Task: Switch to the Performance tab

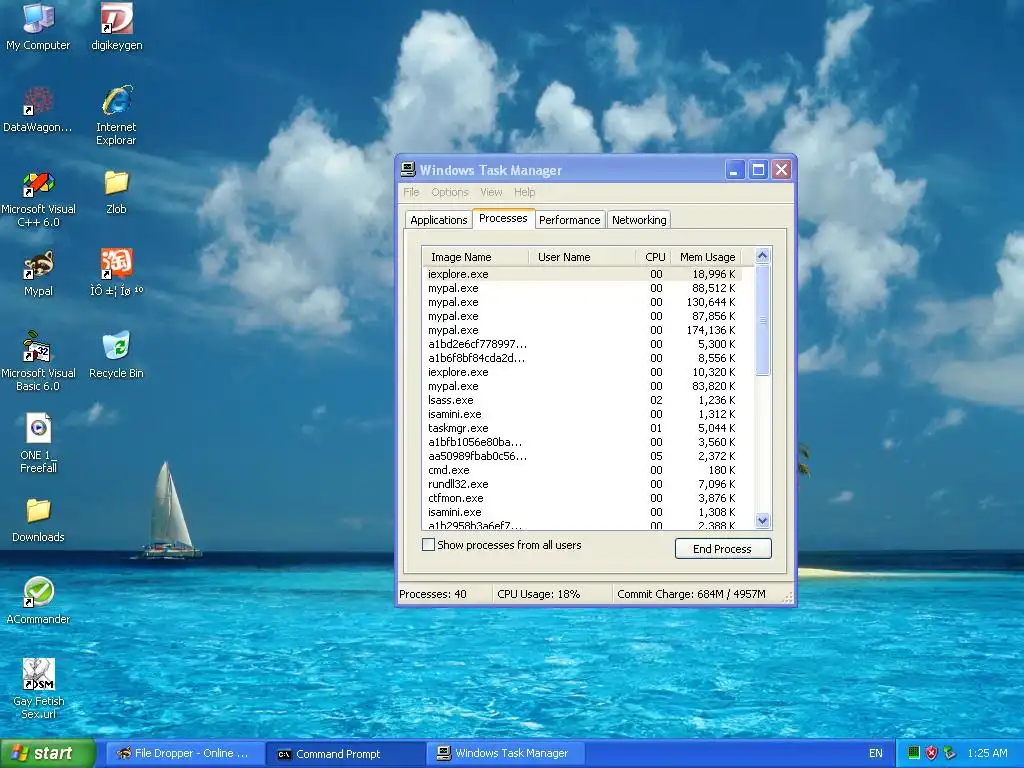Action: 569,220
